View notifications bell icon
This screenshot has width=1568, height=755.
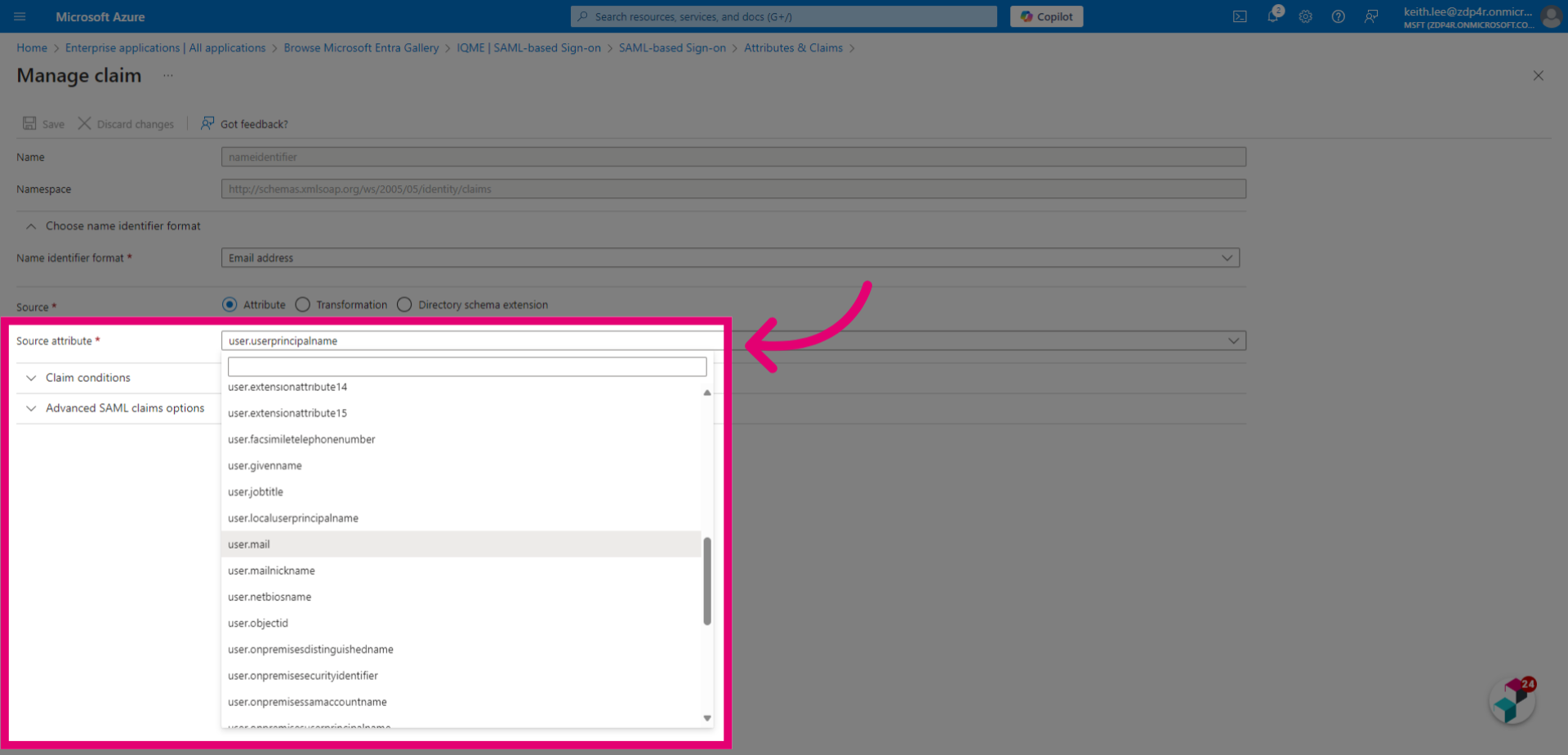coord(1272,16)
